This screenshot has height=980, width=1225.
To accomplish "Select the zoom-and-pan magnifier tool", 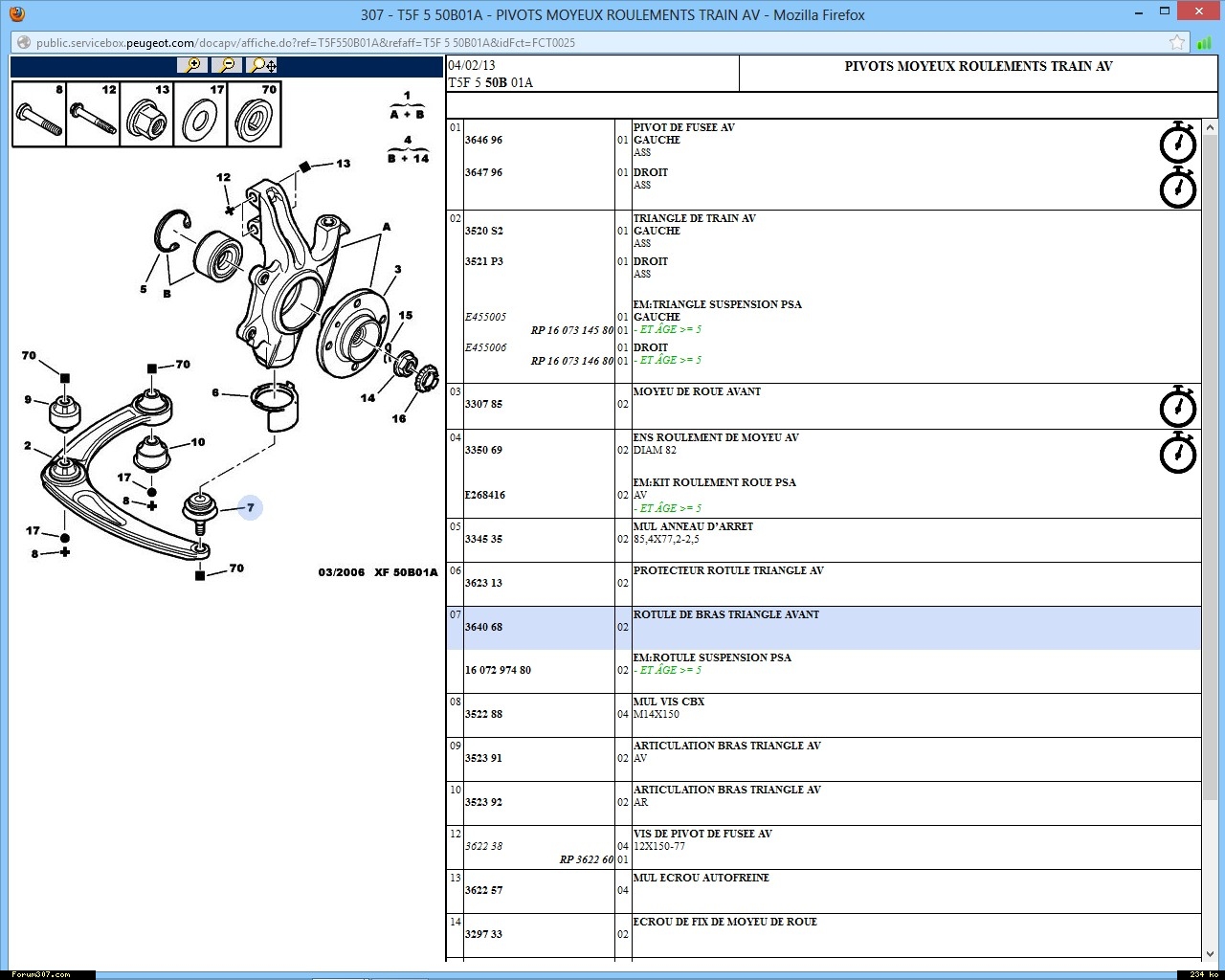I will coord(261,65).
